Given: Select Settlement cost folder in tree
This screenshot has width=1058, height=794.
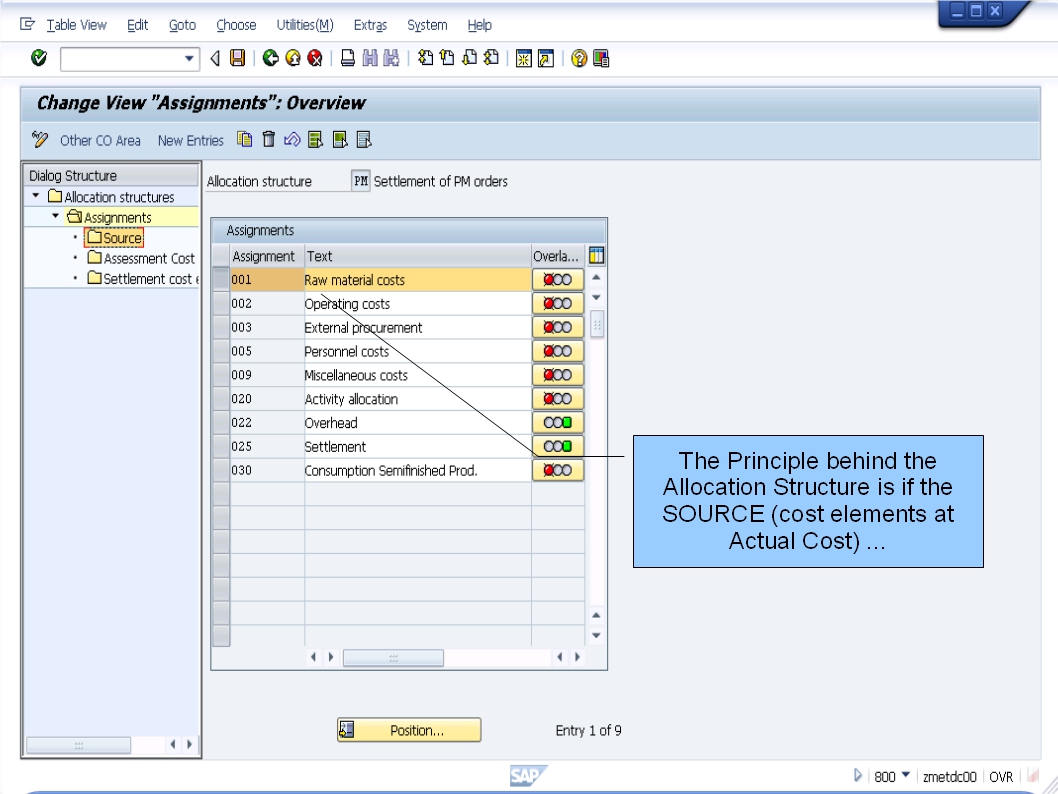Looking at the screenshot, I should point(143,279).
